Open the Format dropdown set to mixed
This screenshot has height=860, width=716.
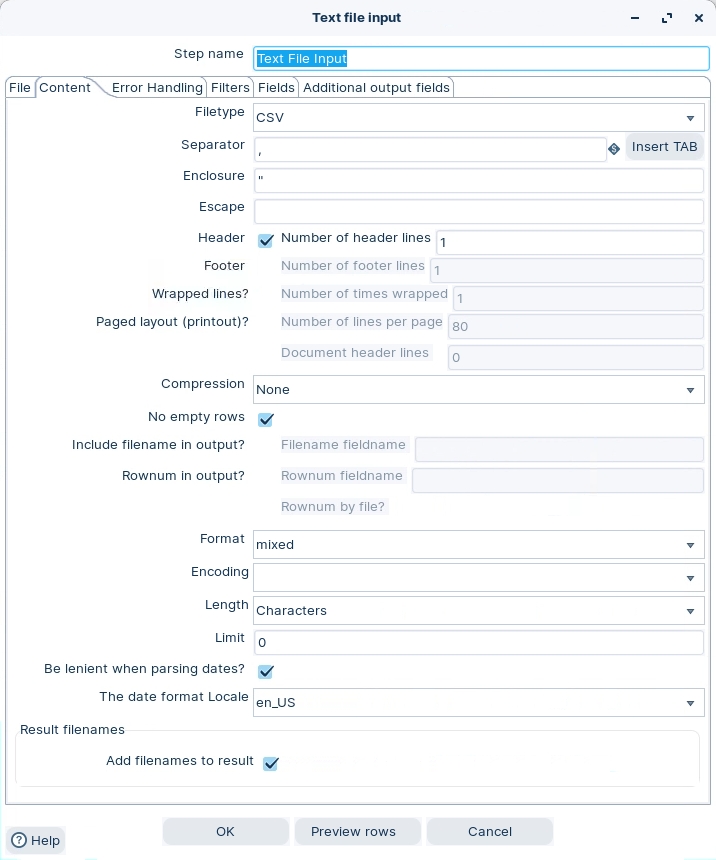690,545
